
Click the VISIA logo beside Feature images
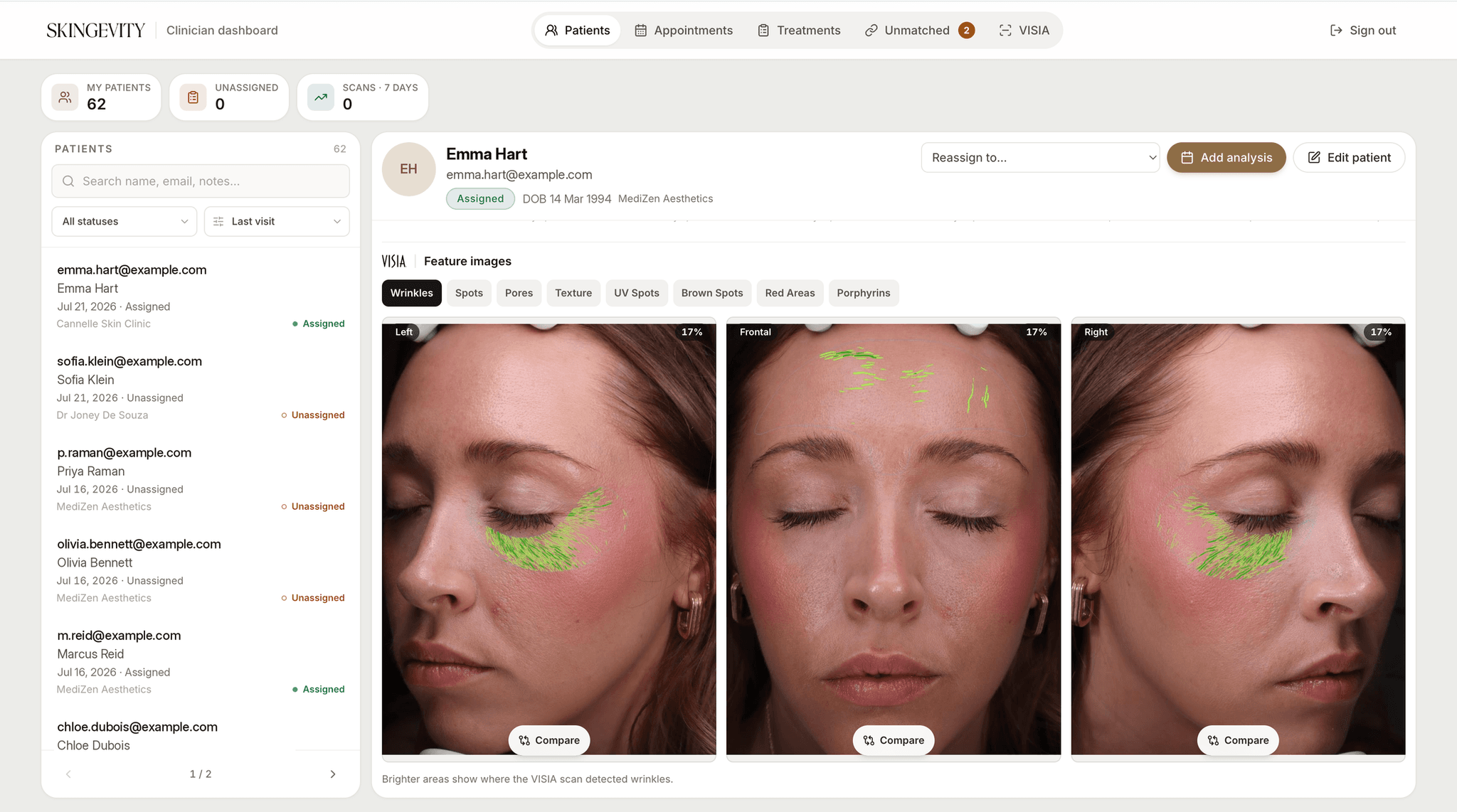pyautogui.click(x=393, y=261)
